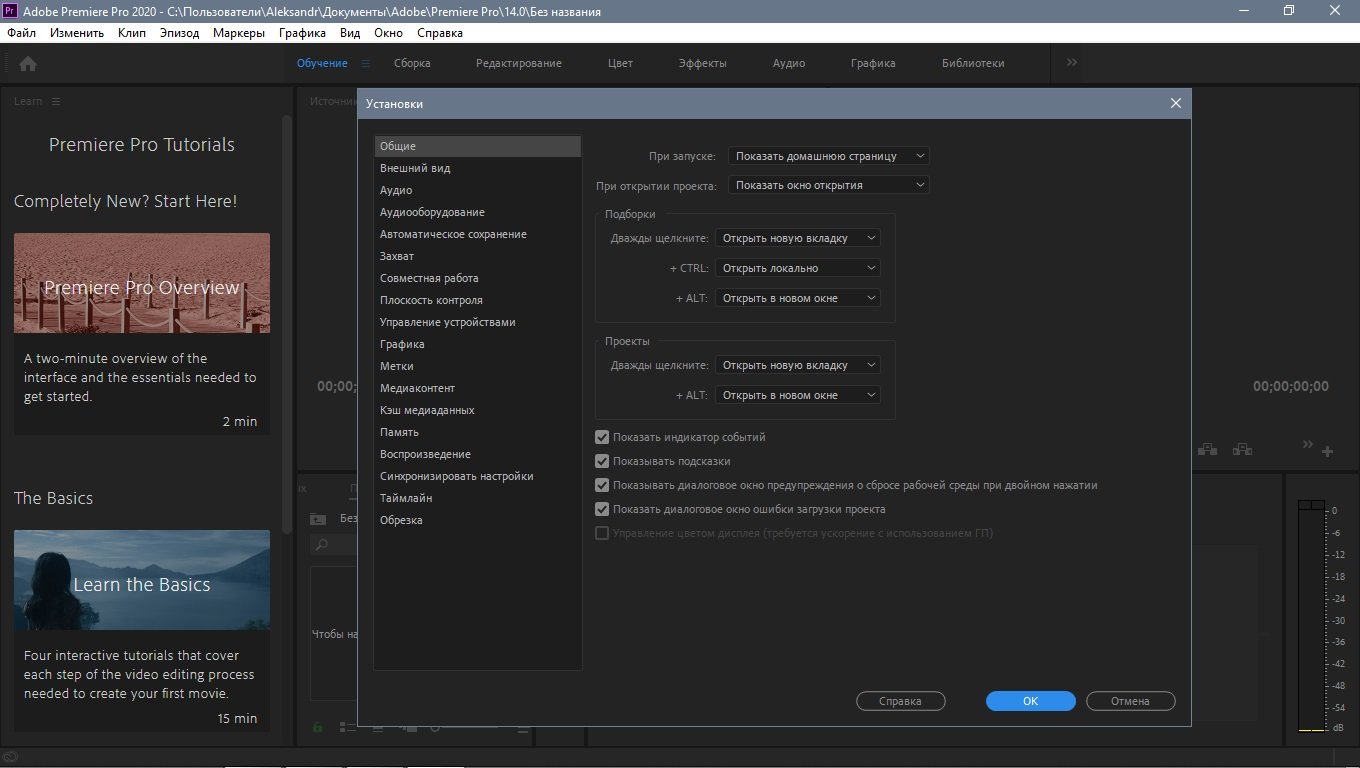Toggle the Показывать подсказки checkbox

pos(602,461)
